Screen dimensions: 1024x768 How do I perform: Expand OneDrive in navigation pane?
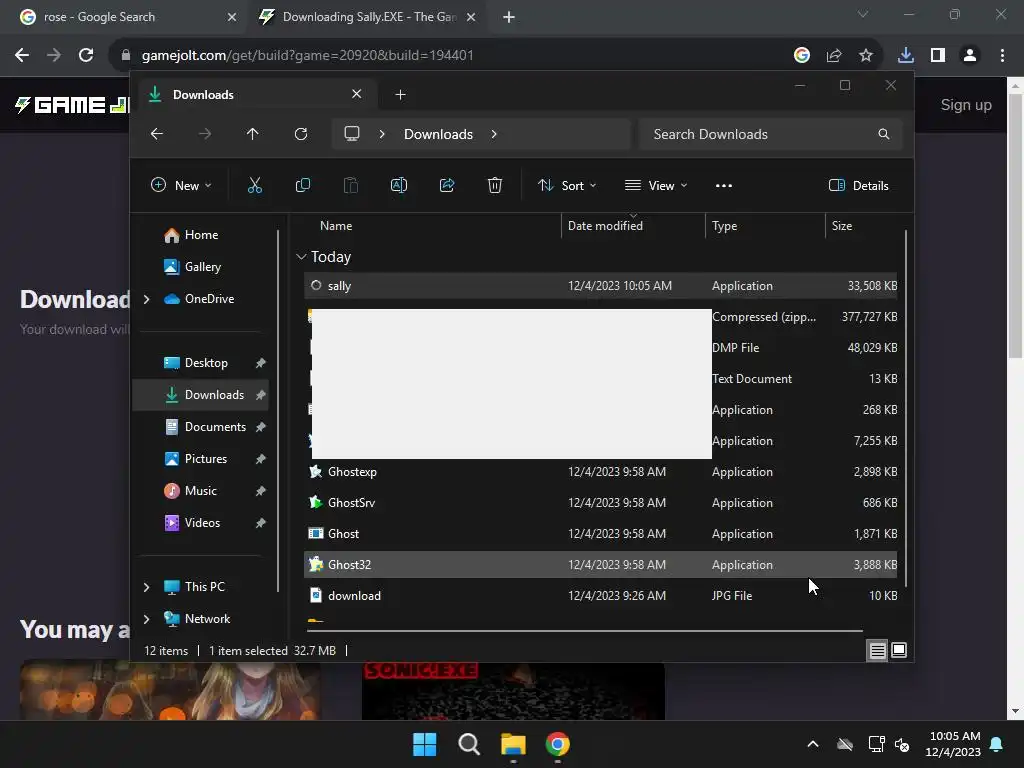(x=147, y=299)
